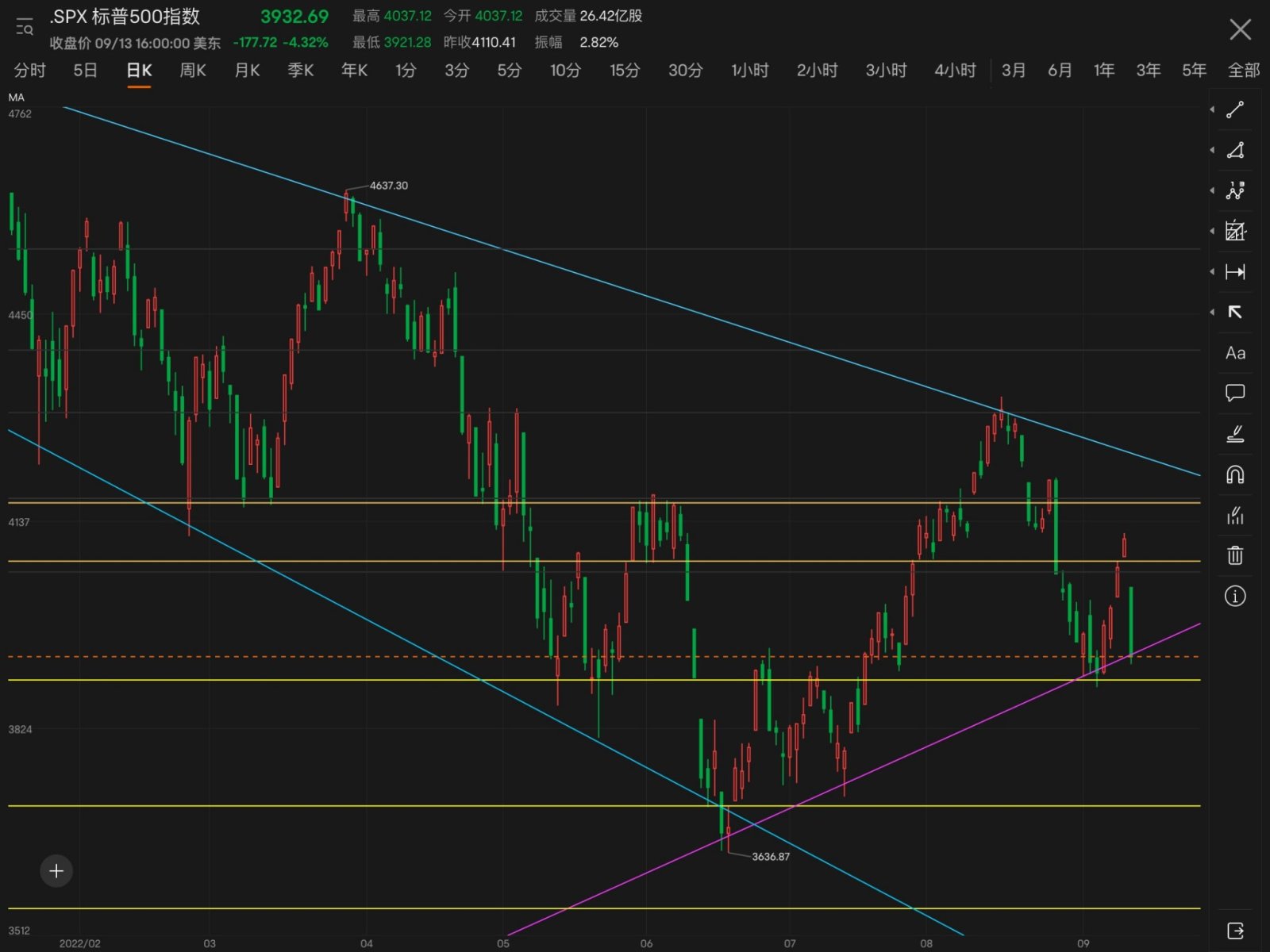Select 5分 interval tab
The width and height of the screenshot is (1270, 952).
click(x=509, y=71)
